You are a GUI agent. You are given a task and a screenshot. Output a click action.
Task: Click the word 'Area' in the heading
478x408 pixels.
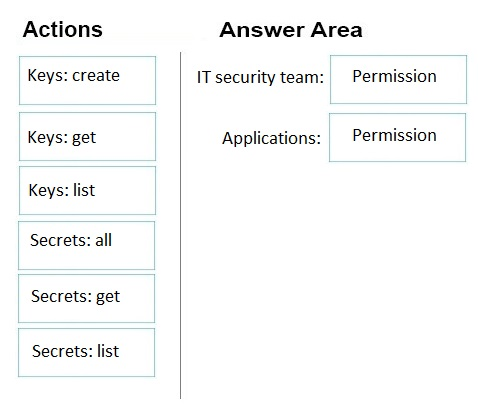[x=336, y=30]
